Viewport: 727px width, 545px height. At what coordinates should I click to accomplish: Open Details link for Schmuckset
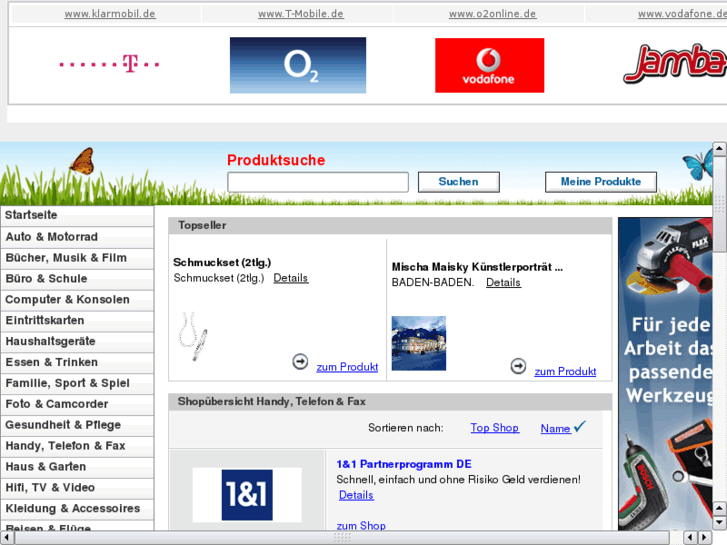pyautogui.click(x=291, y=278)
